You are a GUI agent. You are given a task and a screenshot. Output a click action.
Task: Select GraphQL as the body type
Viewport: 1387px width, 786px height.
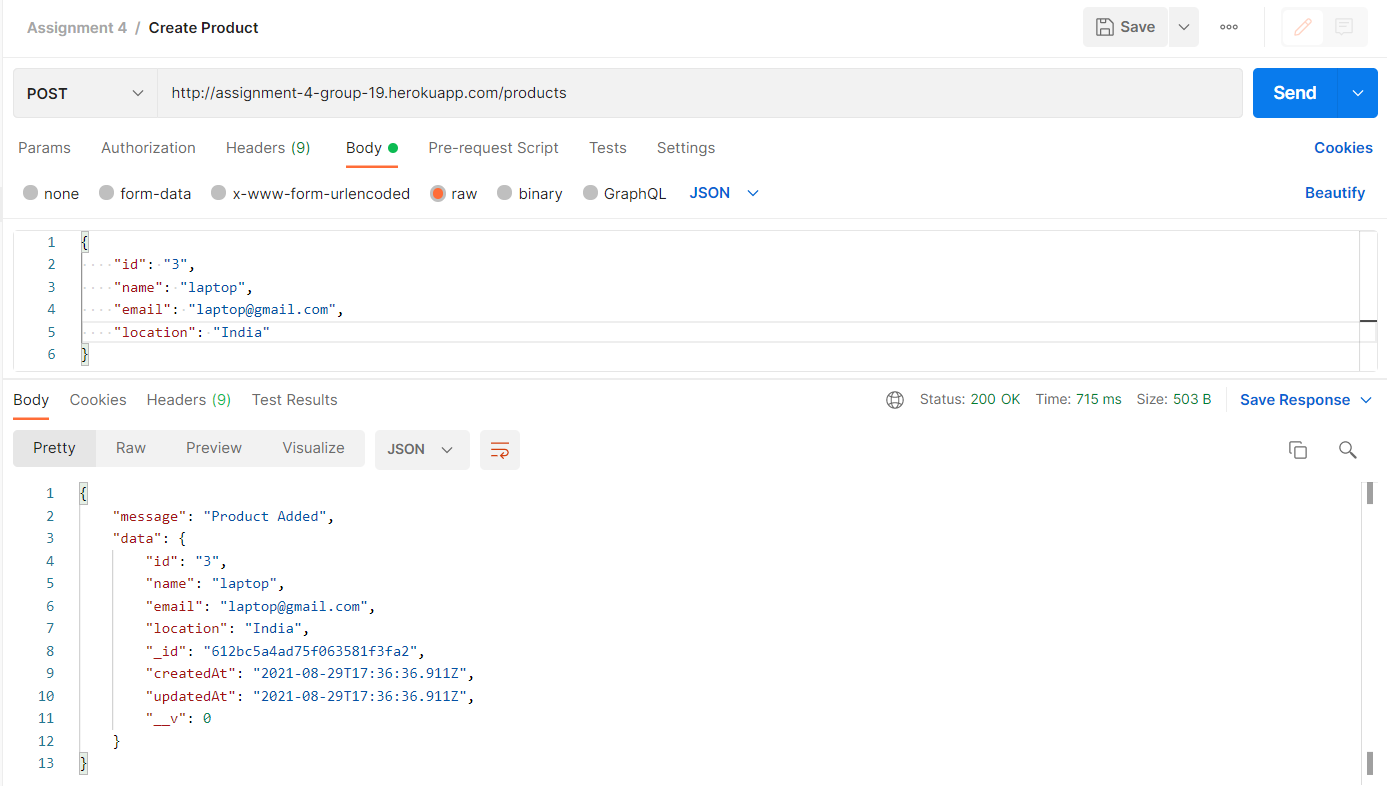(x=624, y=193)
